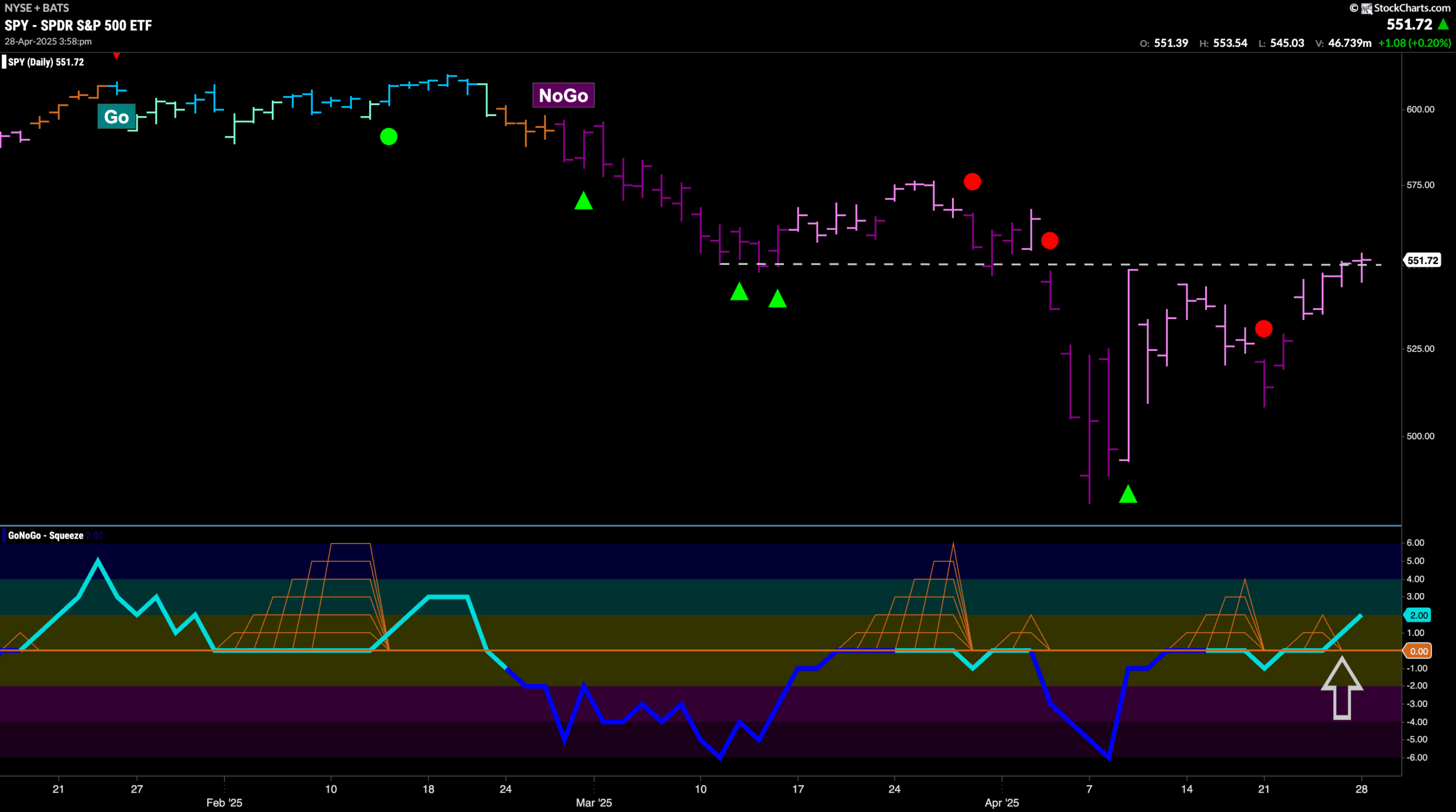Click the StockCharts.com logo text
The width and height of the screenshot is (1456, 812).
click(x=1412, y=8)
